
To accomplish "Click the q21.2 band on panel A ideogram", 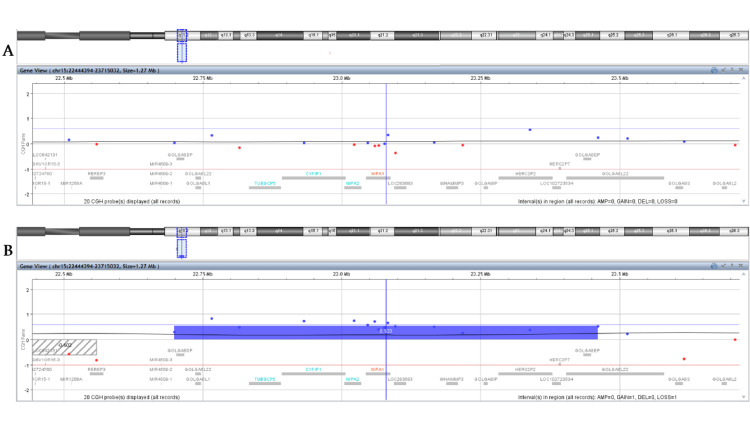I will click(x=383, y=35).
